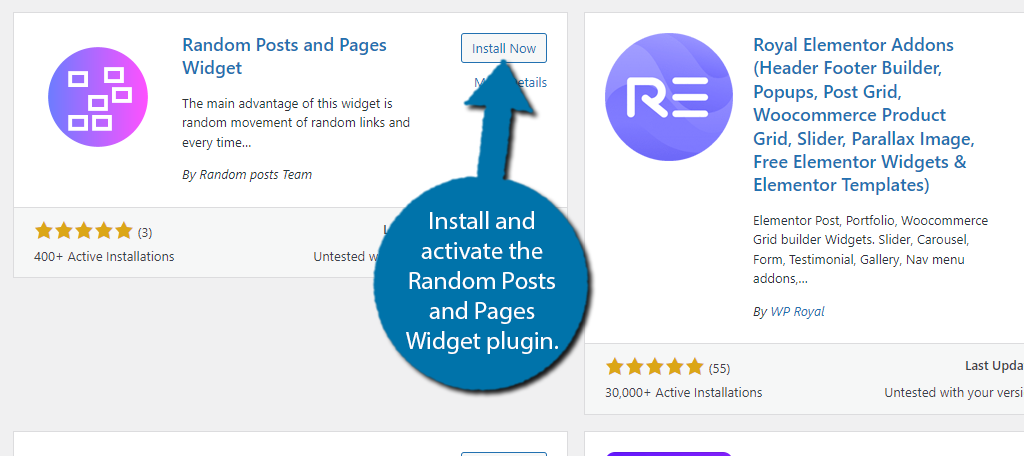Click 'By Random posts Team' author text
Image resolution: width=1024 pixels, height=456 pixels.
pos(247,174)
